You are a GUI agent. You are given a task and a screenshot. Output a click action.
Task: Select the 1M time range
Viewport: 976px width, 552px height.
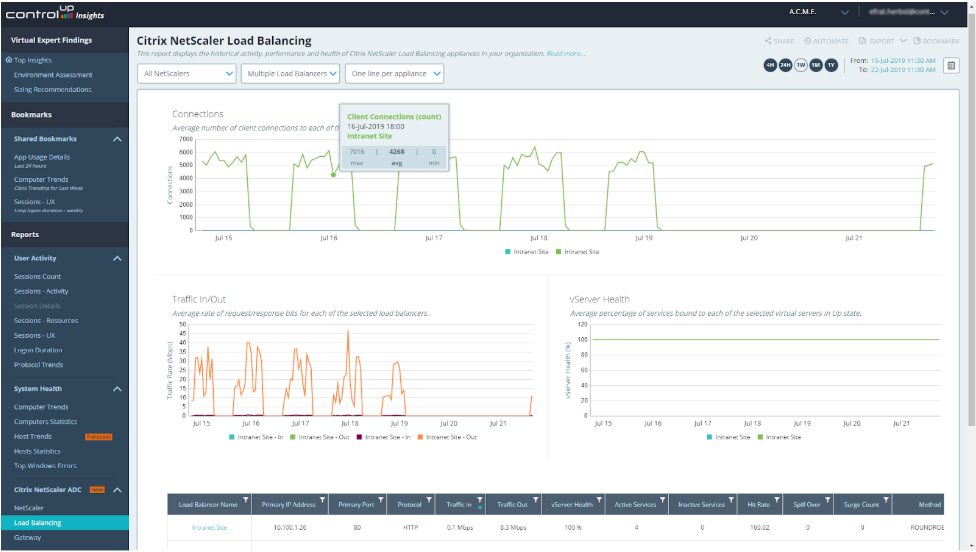(x=815, y=65)
